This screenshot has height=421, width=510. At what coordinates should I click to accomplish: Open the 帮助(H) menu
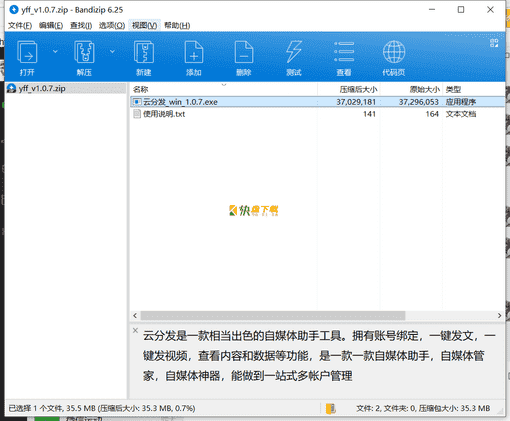click(x=177, y=26)
